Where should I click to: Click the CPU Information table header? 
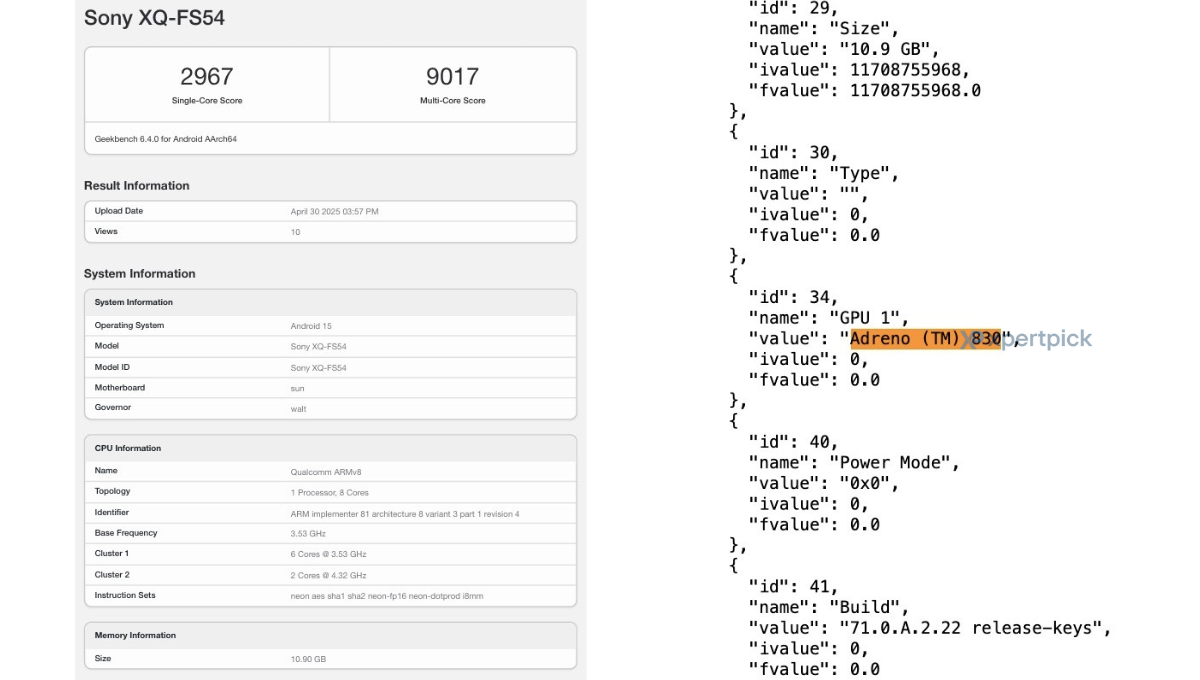point(128,448)
